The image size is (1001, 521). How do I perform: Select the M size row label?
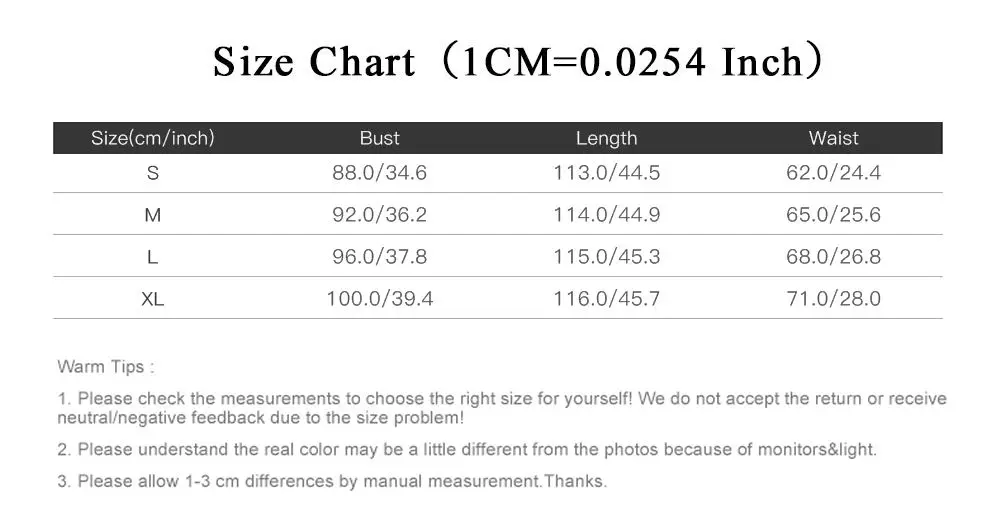click(153, 215)
